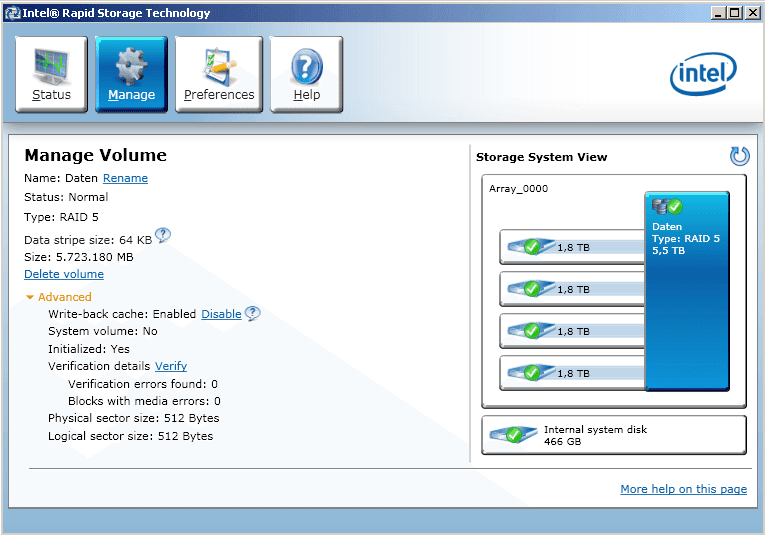Click Verification errors found: 0
765x535 pixels.
tap(143, 384)
